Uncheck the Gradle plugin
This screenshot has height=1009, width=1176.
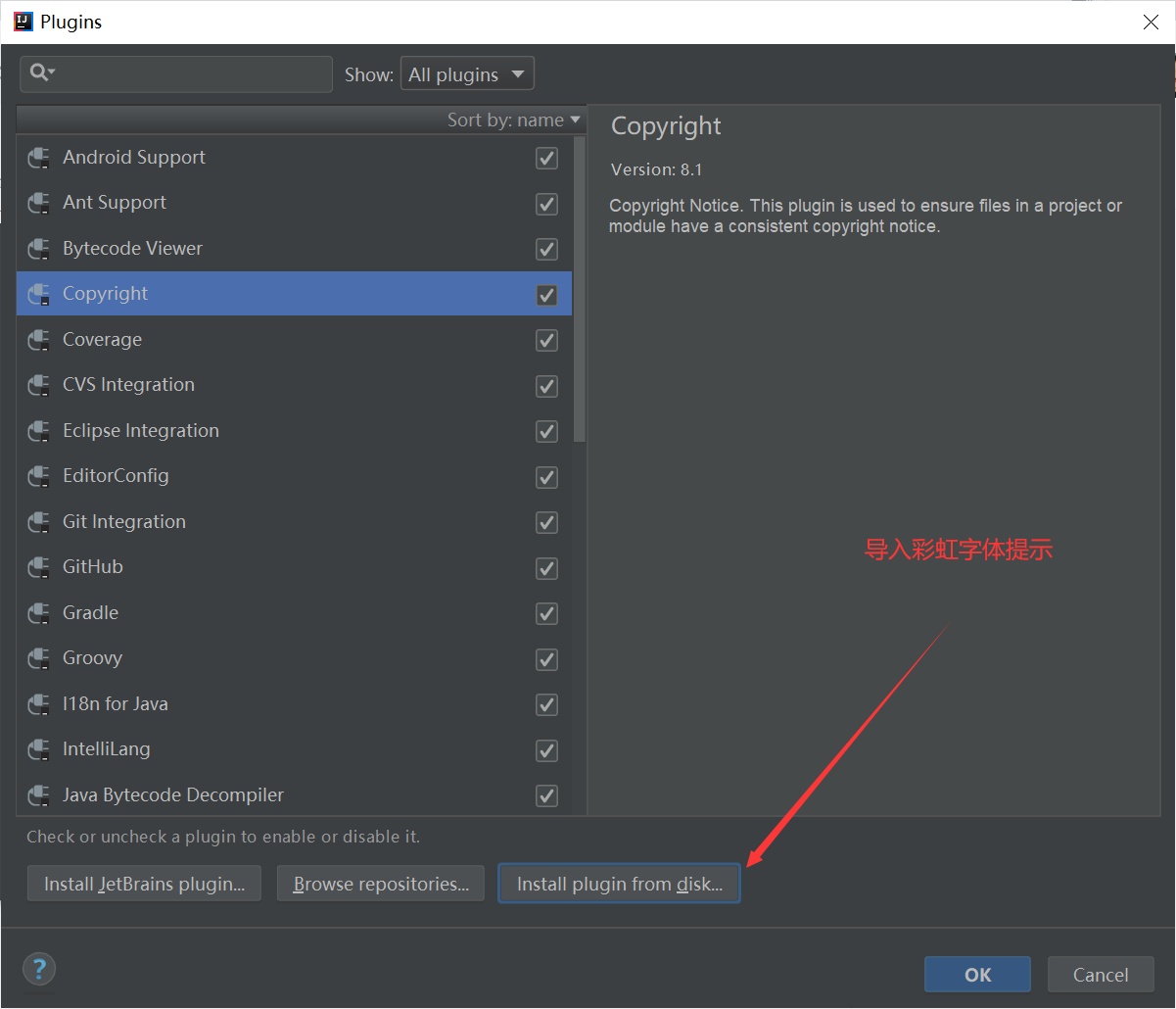546,613
